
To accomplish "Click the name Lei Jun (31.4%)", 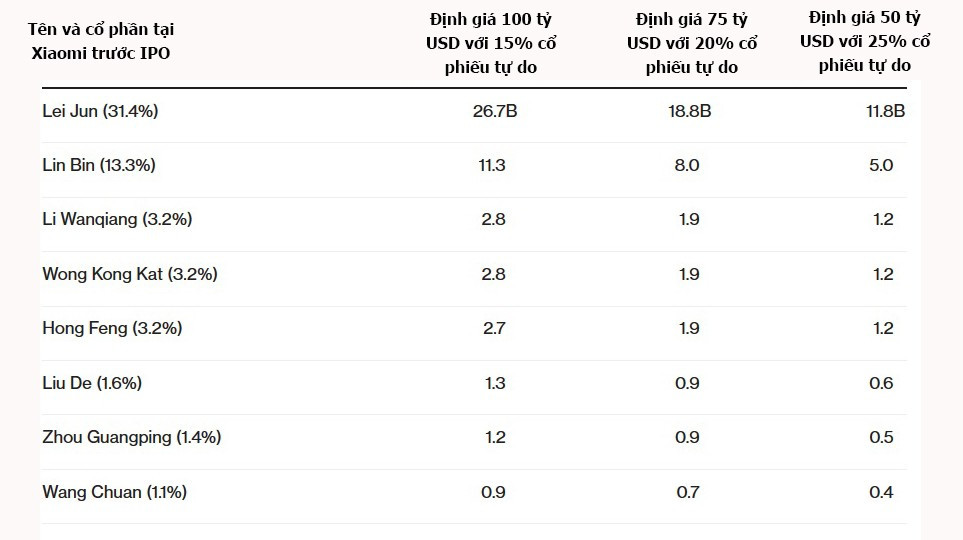I will (100, 112).
